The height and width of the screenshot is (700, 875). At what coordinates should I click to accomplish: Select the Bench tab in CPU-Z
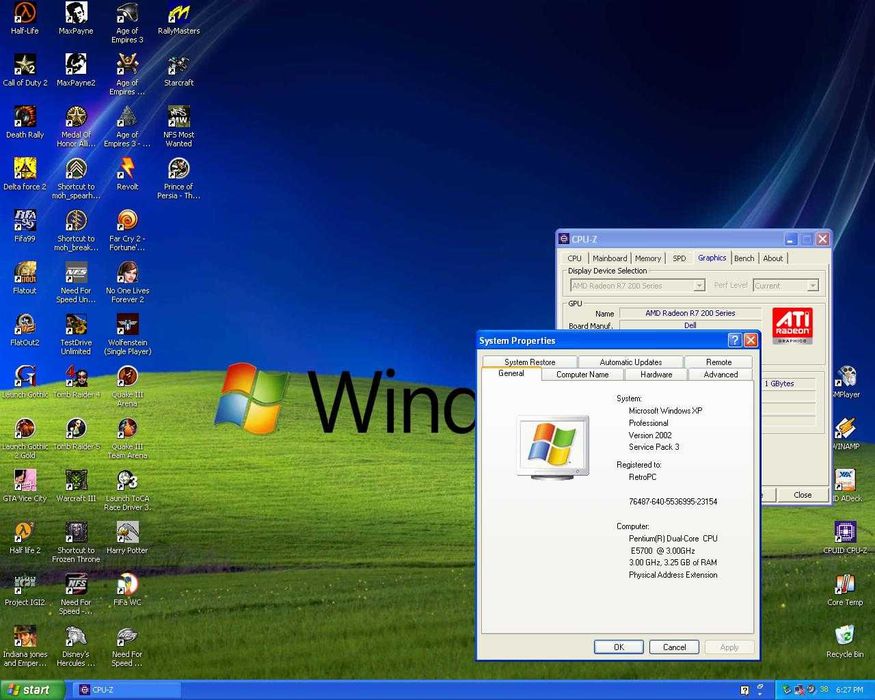744,258
